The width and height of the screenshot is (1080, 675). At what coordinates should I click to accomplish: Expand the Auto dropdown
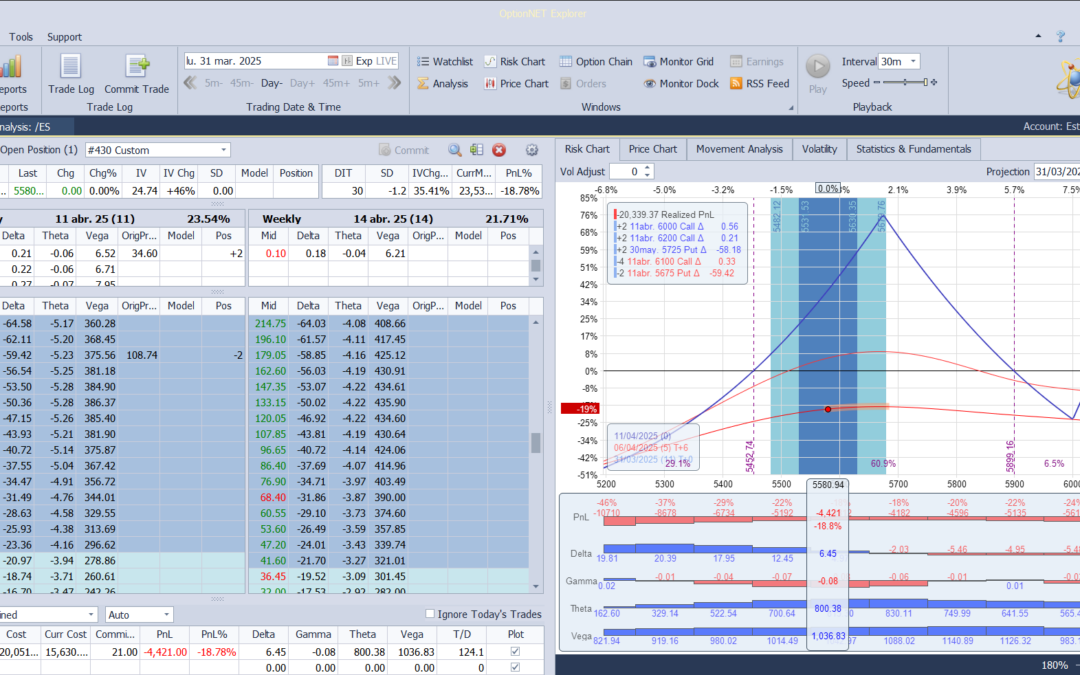point(166,615)
